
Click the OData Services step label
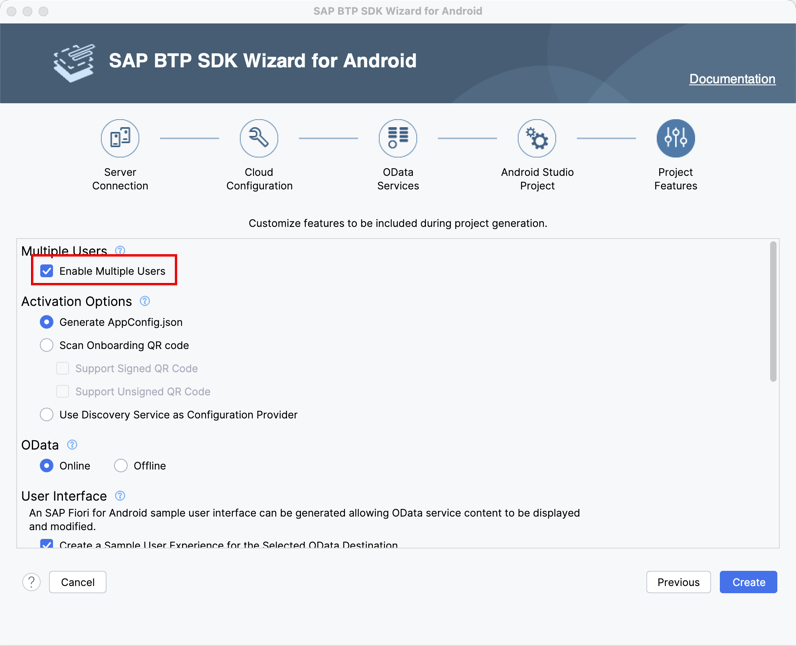[x=398, y=179]
